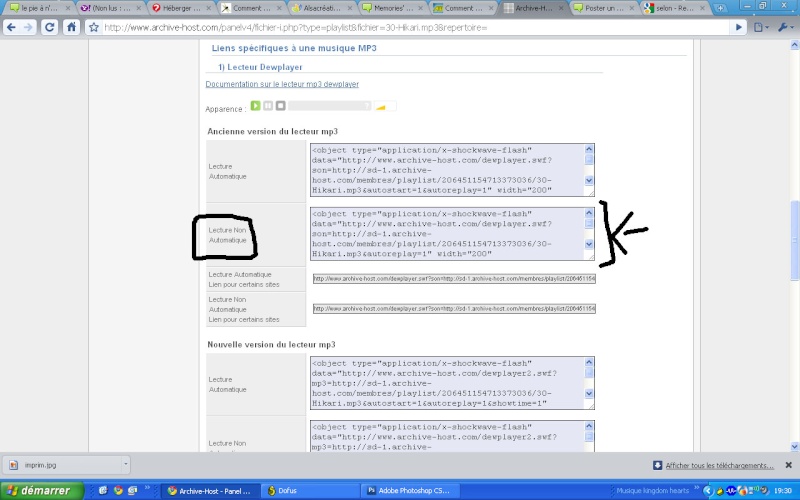Stop the Dewplayer preview

(281, 106)
